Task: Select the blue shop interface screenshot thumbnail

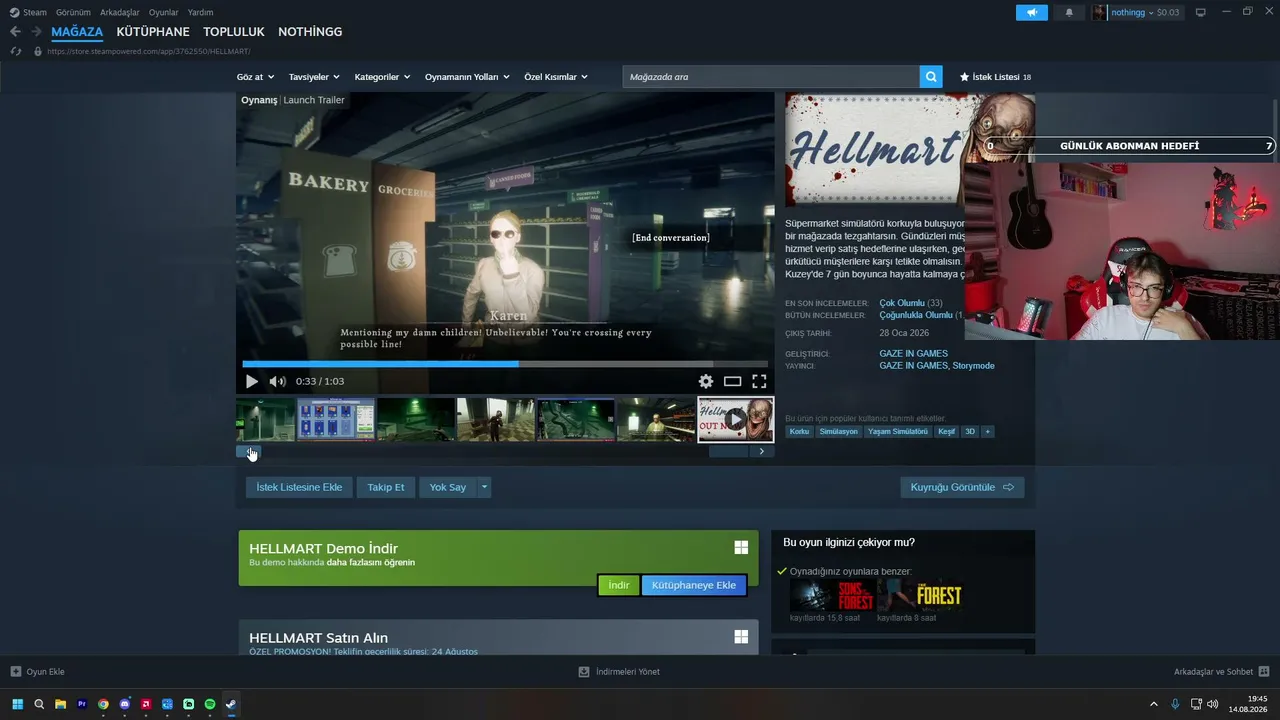Action: (337, 420)
